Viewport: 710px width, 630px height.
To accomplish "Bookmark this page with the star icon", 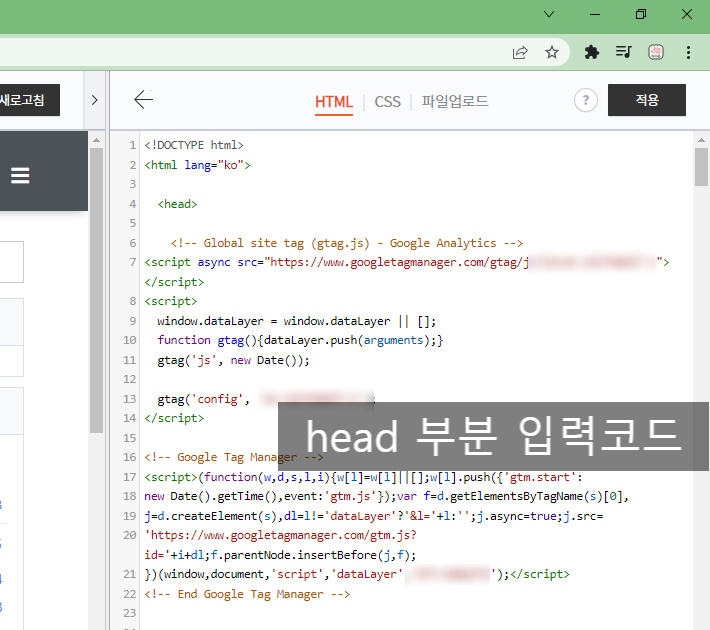I will point(552,53).
